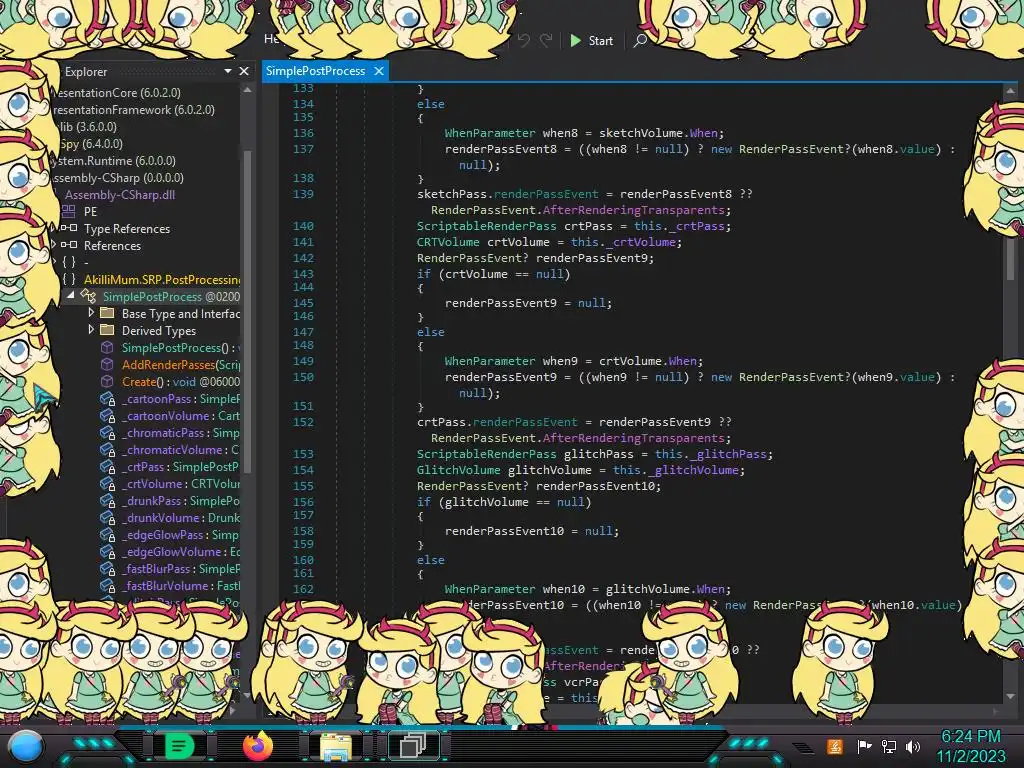Screen dimensions: 1024x768
Task: Click the green Start debugging button
Action: pos(592,40)
